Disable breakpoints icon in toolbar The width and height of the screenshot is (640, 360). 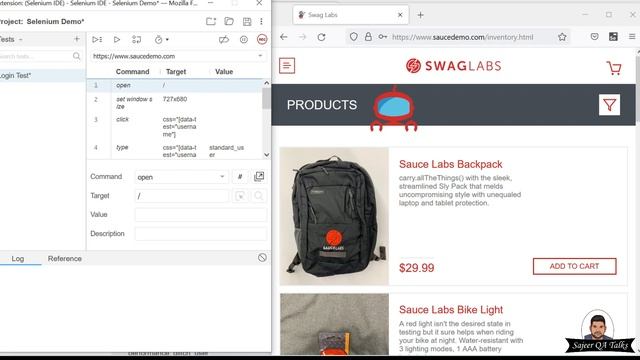(224, 40)
